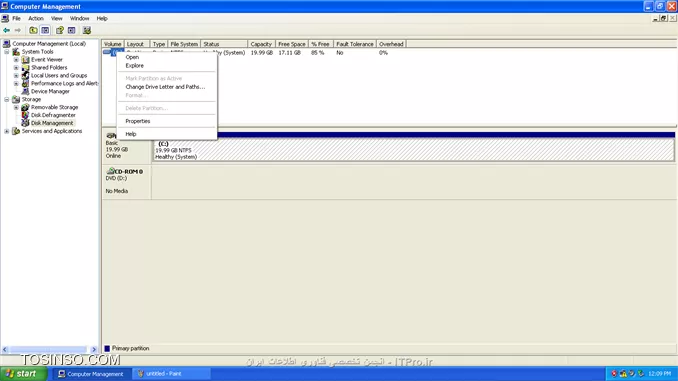
Task: Collapse the Storage tree node
Action: click(x=6, y=99)
